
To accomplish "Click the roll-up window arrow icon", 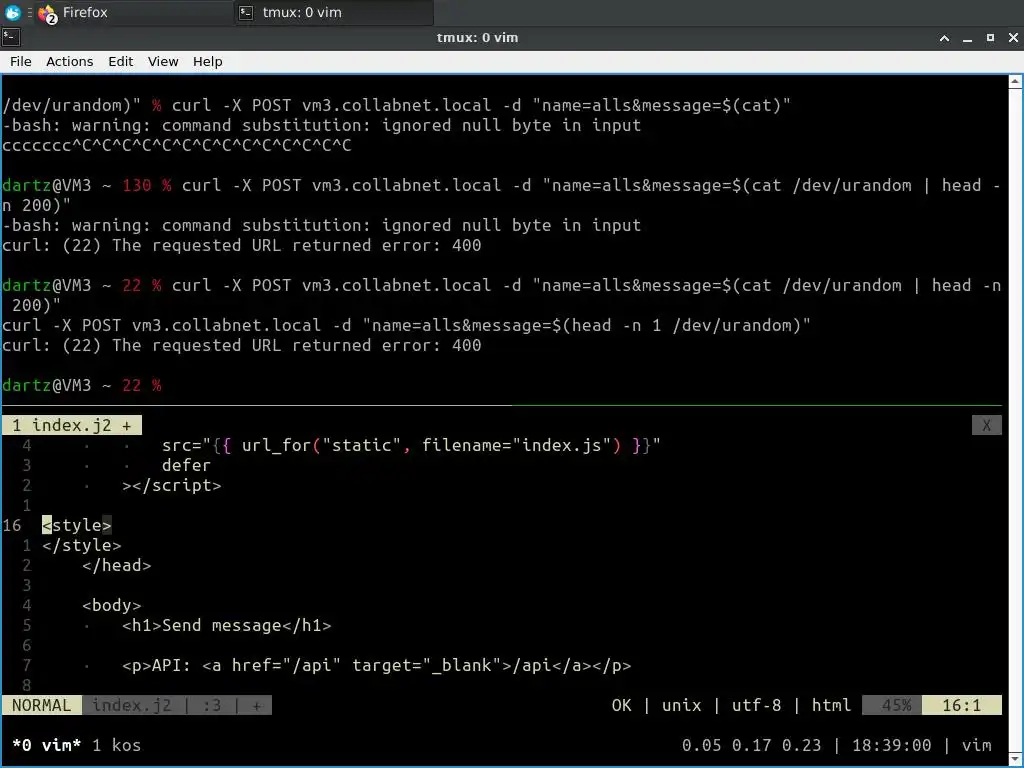I will pos(944,38).
